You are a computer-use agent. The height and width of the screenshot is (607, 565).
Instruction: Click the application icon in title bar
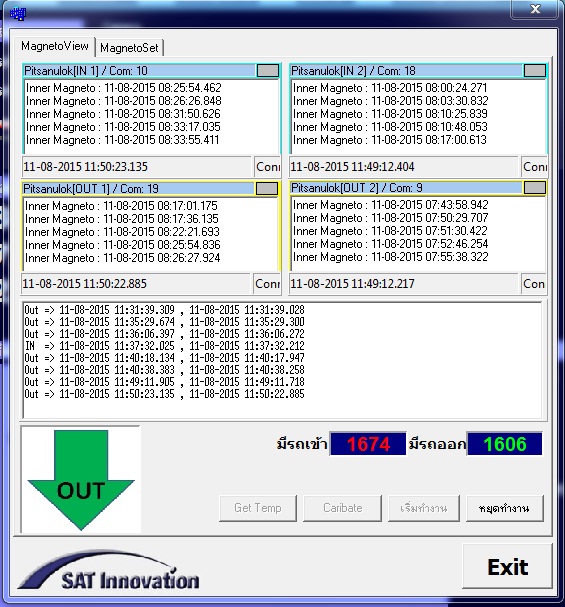pyautogui.click(x=18, y=14)
